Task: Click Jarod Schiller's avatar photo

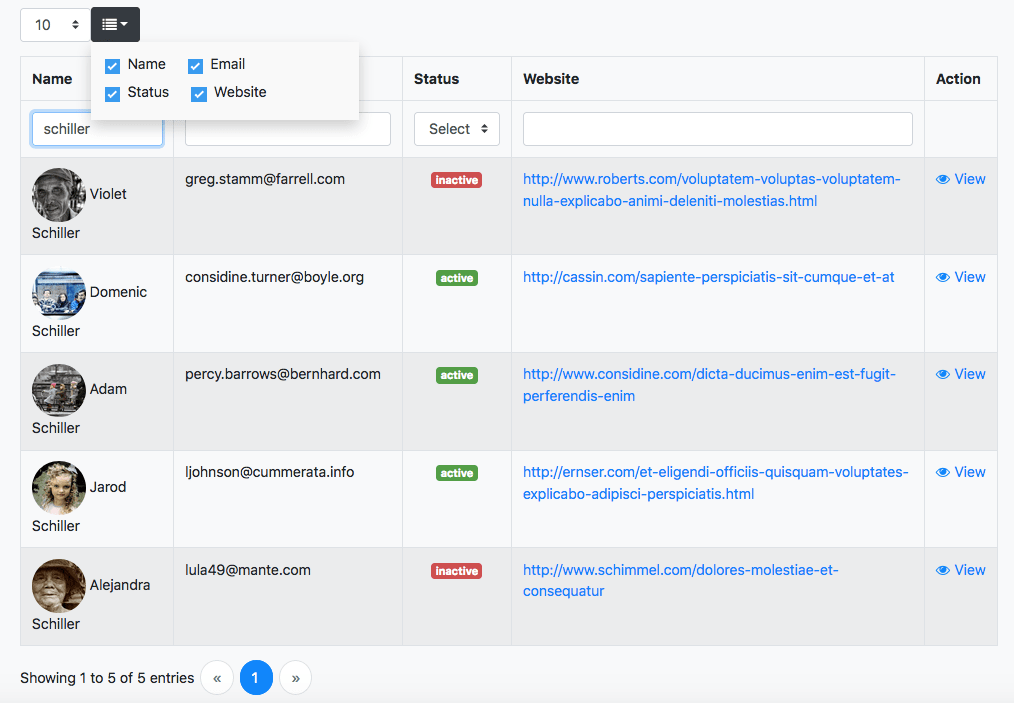Action: [x=59, y=488]
